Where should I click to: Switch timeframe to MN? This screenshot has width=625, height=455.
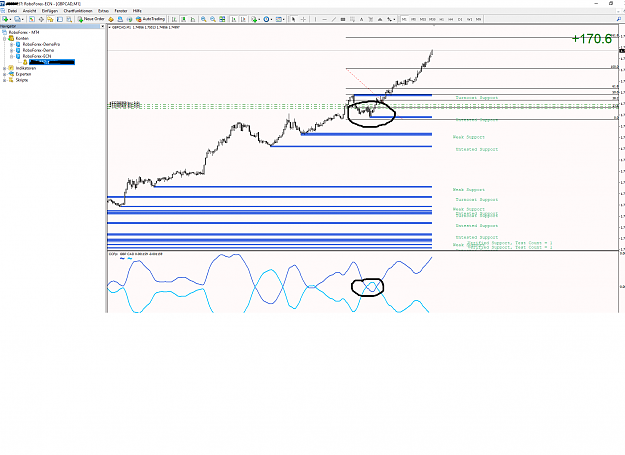pos(478,19)
